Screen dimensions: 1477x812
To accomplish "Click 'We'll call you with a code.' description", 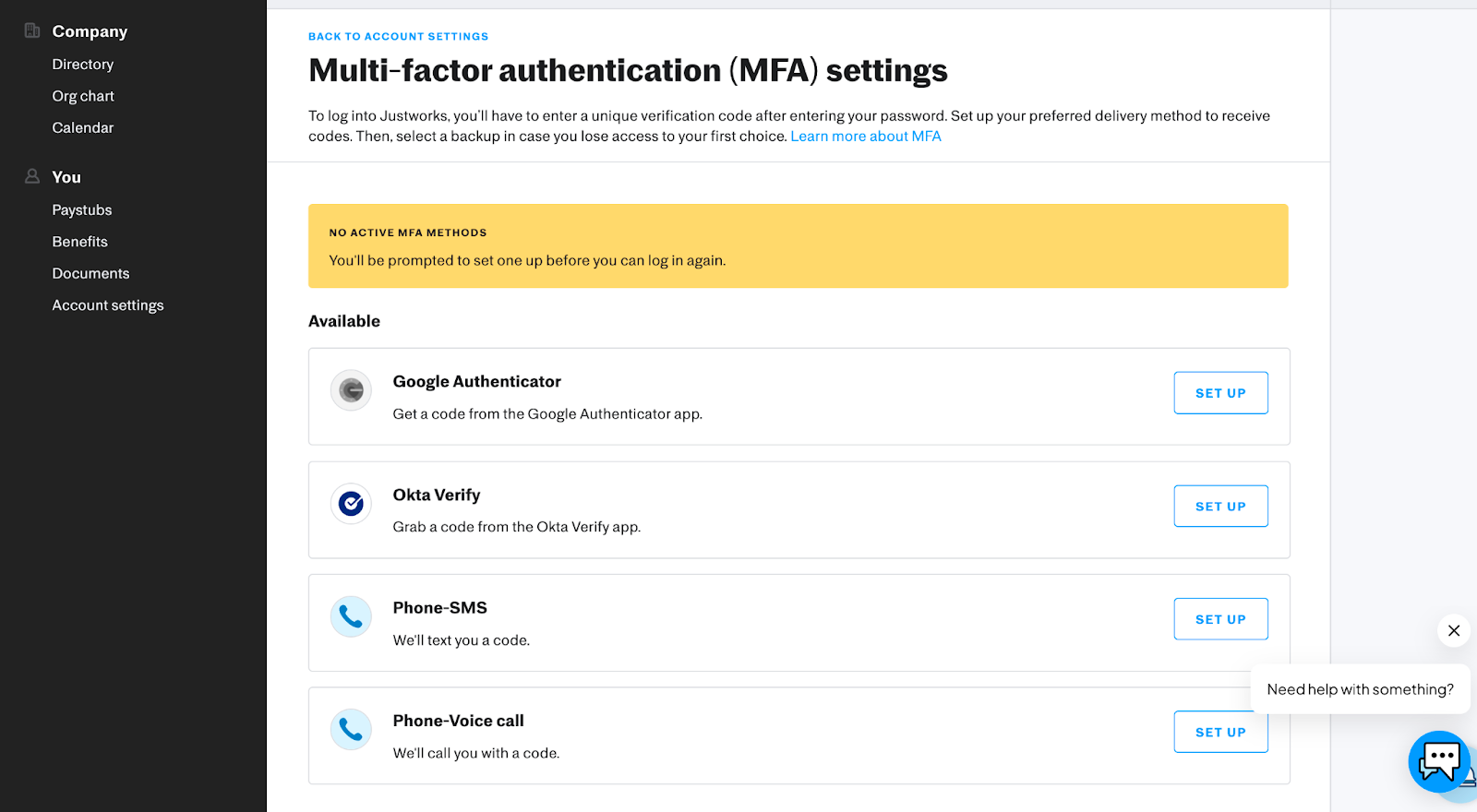I will pyautogui.click(x=476, y=753).
